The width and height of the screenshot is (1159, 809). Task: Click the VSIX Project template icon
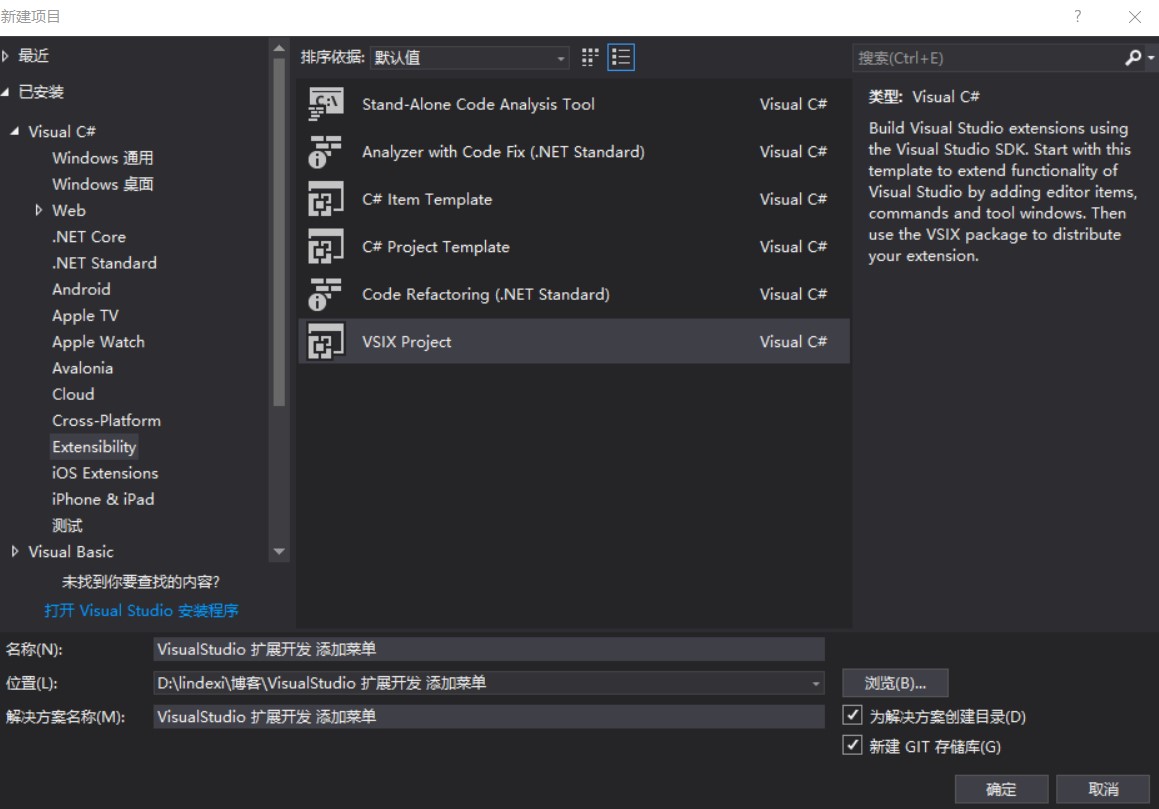[325, 342]
